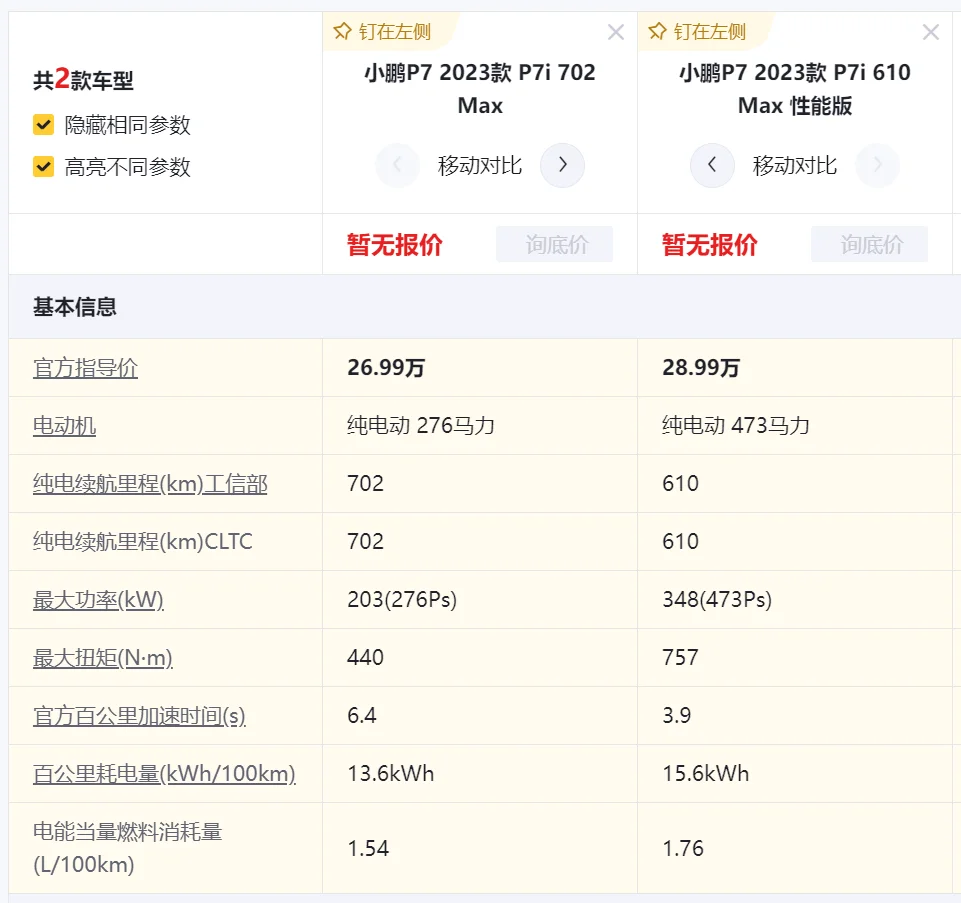961x903 pixels.
Task: Click 询底价 button for P7i 702 Max
Action: (555, 244)
